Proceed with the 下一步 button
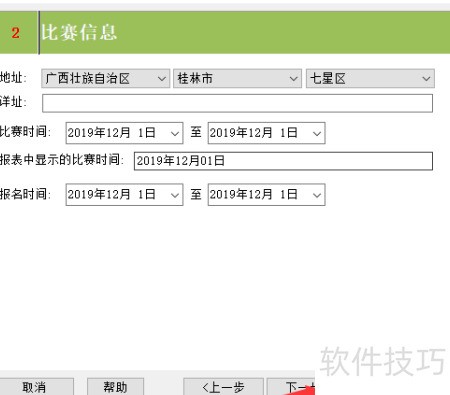This screenshot has width=450, height=395. 291,387
